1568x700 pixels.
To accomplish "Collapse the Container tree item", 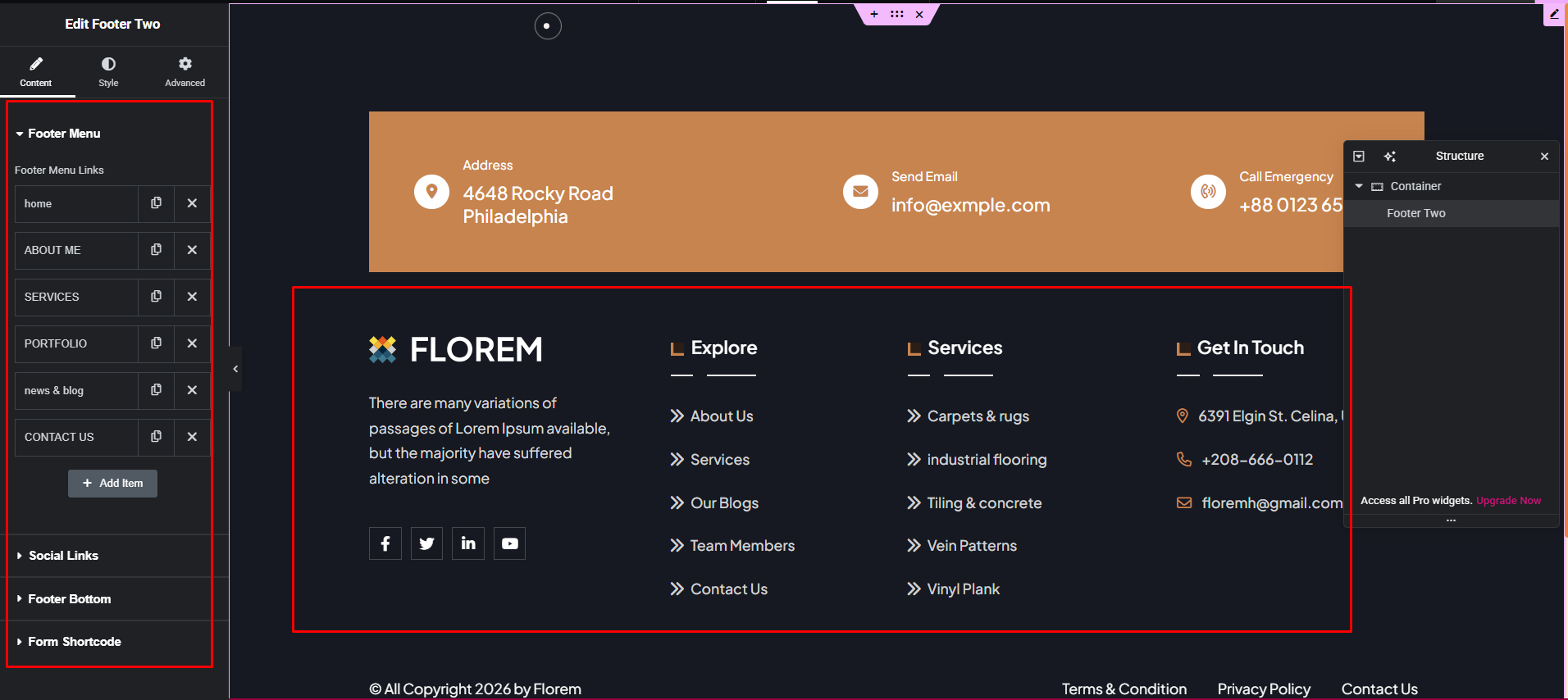I will tap(1359, 186).
